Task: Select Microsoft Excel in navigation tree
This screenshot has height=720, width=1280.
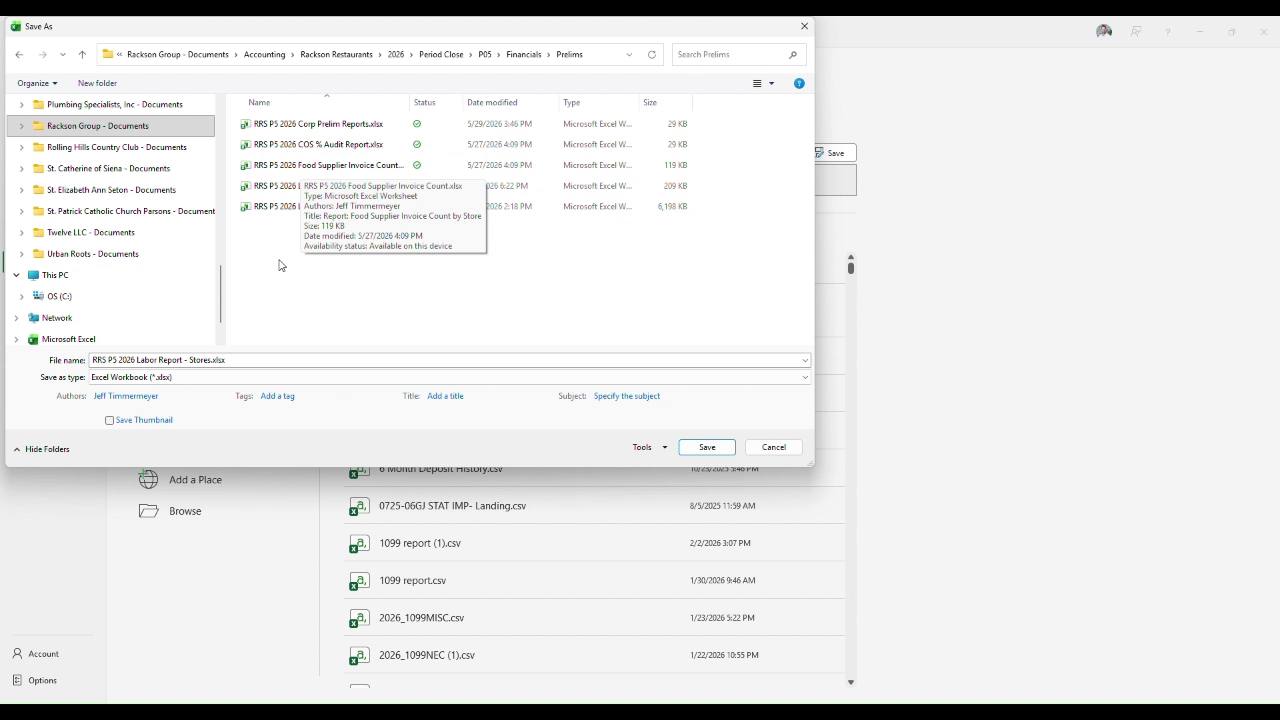Action: [68, 340]
